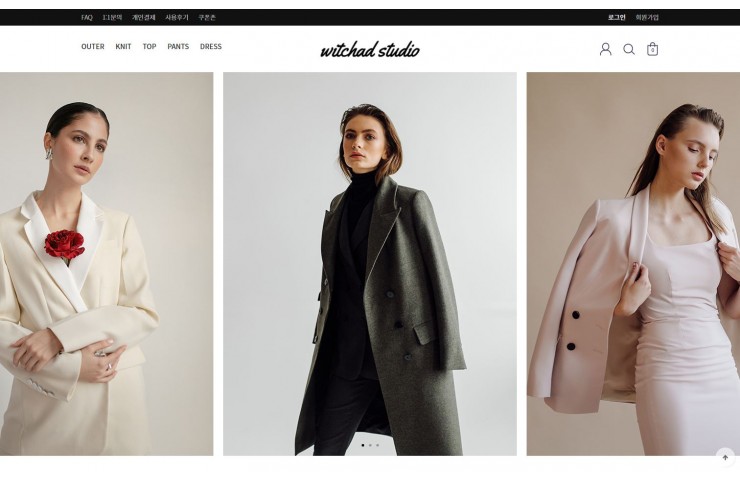The width and height of the screenshot is (740, 480).
Task: Open the KNIT category menu
Action: pyautogui.click(x=123, y=47)
